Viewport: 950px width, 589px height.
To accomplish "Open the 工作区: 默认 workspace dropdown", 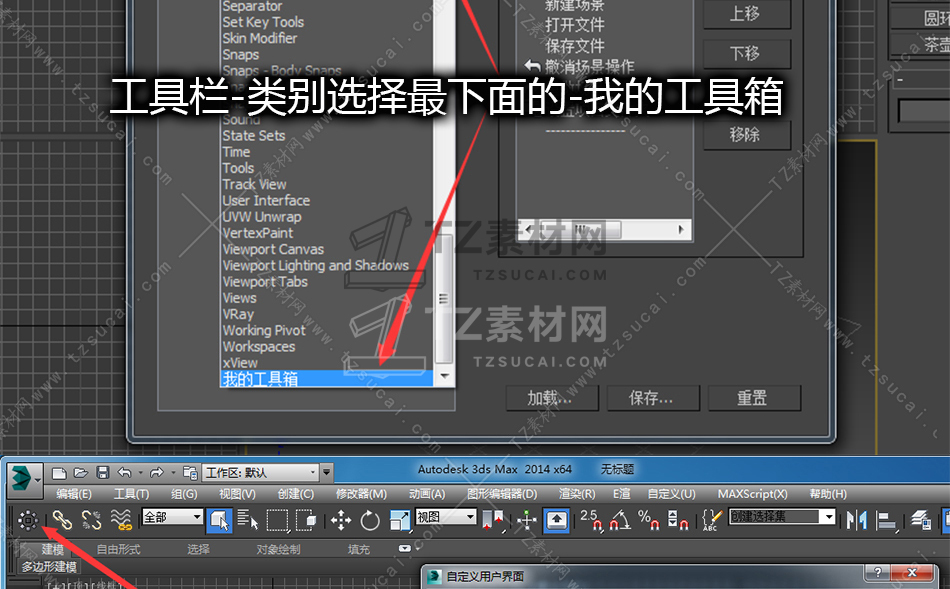I will pyautogui.click(x=261, y=473).
